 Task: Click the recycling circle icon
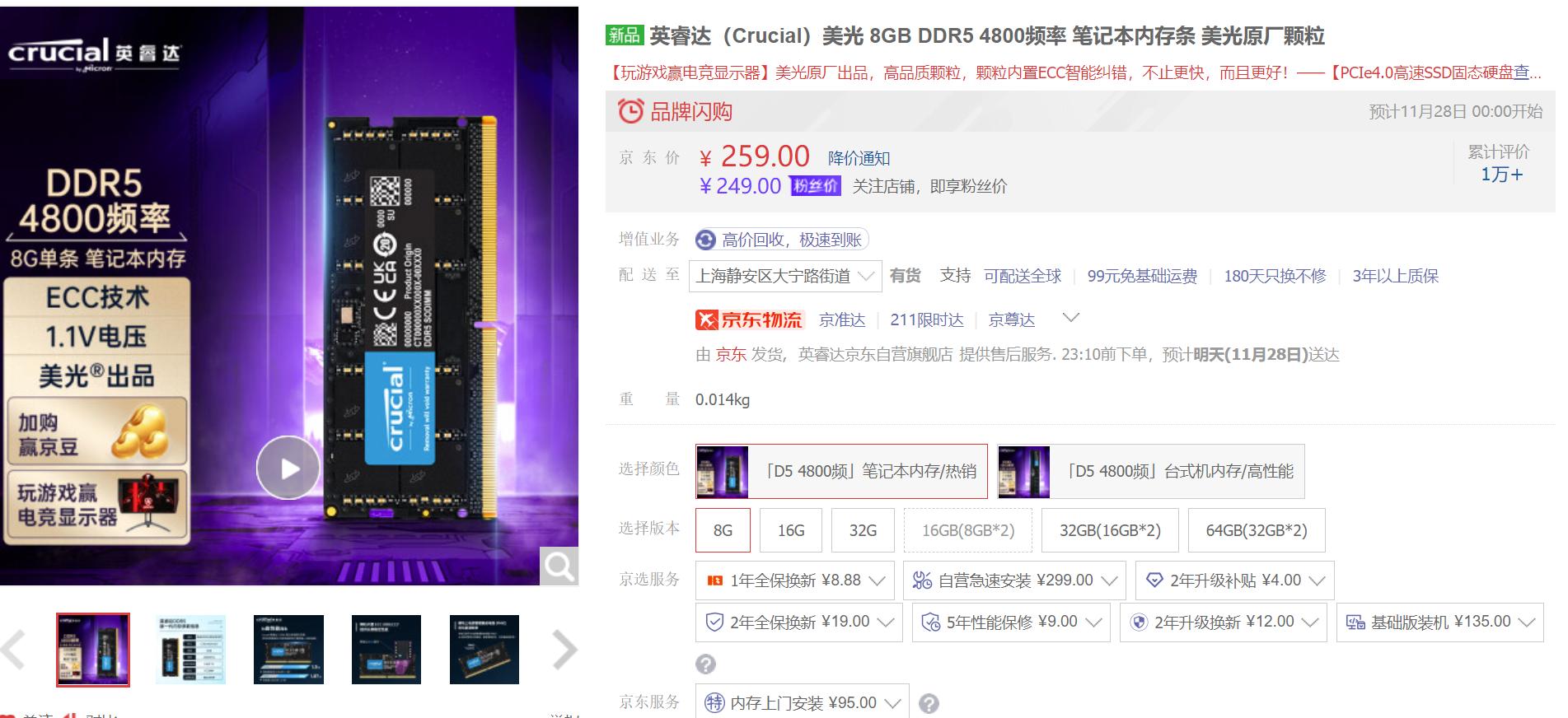click(x=705, y=240)
